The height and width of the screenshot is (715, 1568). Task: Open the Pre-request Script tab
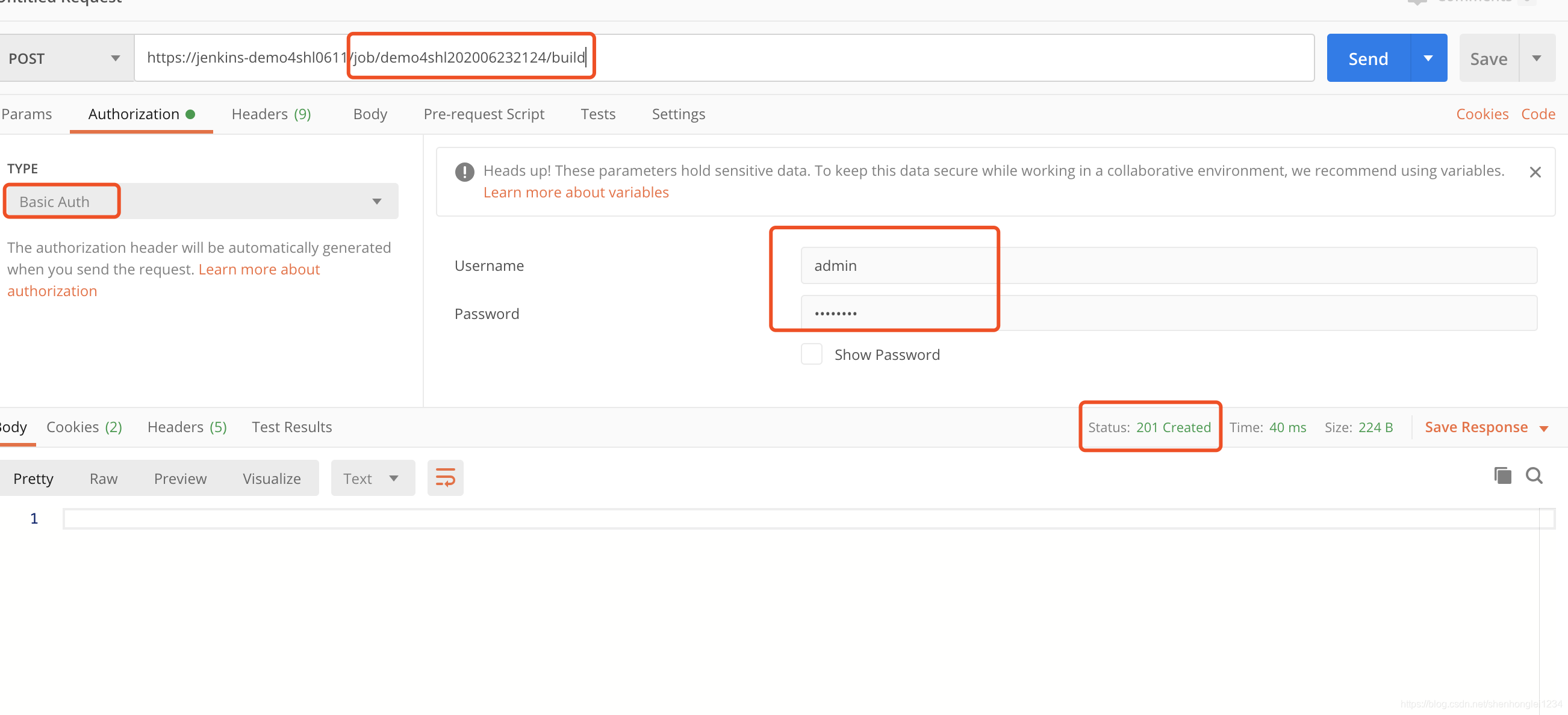point(484,114)
